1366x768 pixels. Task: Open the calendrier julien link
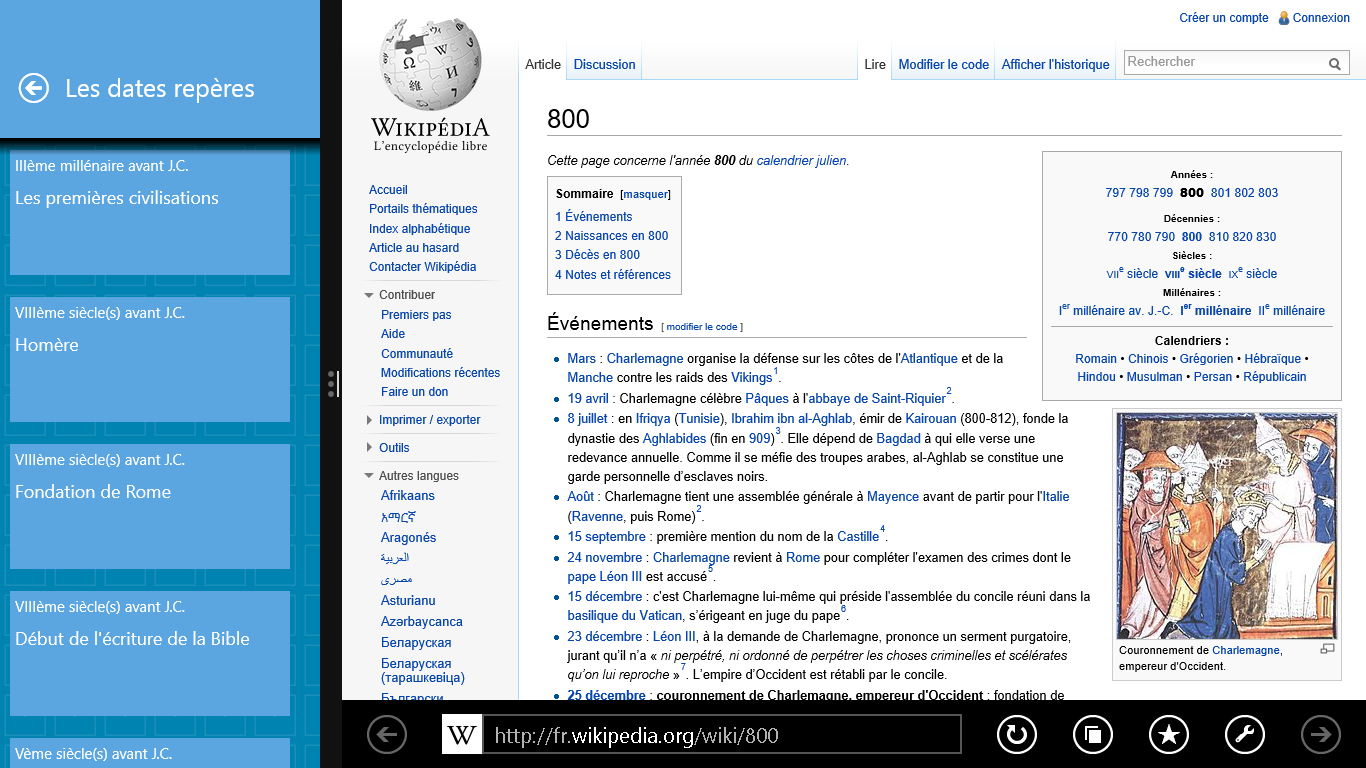tap(801, 160)
